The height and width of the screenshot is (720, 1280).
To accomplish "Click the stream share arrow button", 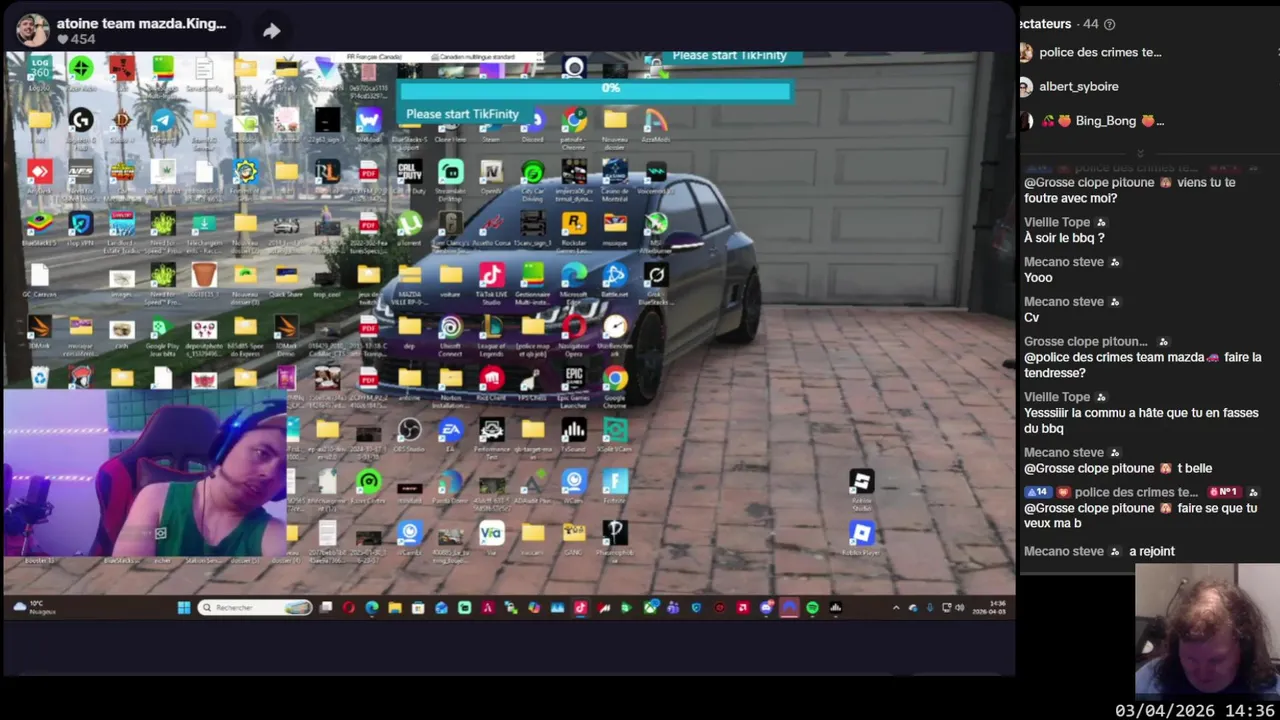I will pos(271,31).
